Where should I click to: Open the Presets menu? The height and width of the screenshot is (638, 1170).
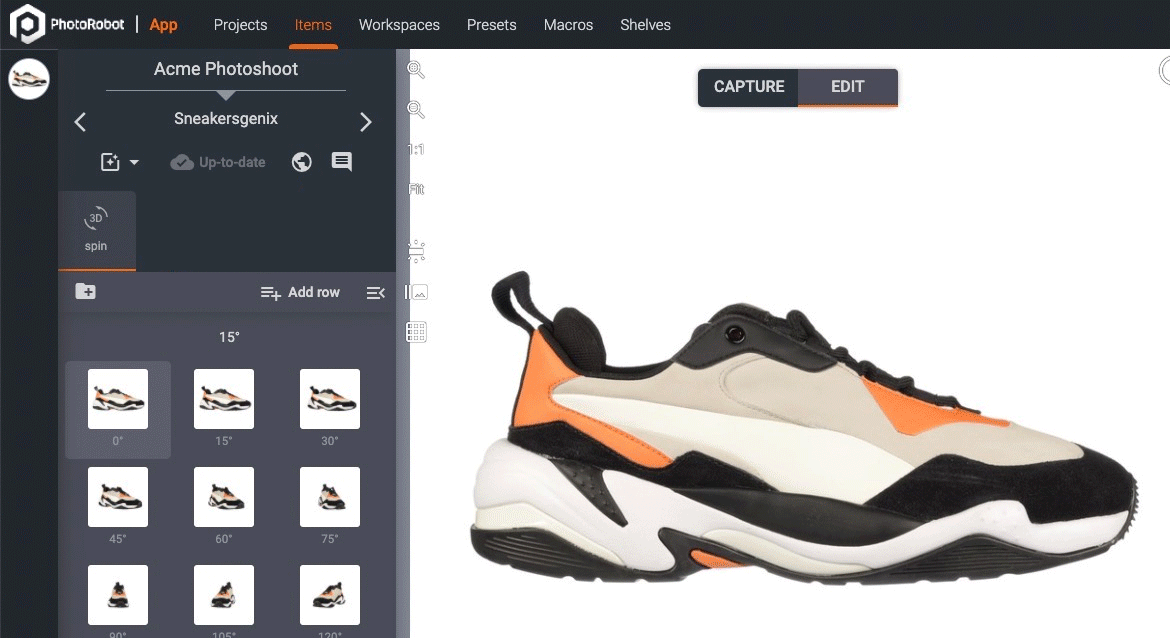(x=491, y=25)
